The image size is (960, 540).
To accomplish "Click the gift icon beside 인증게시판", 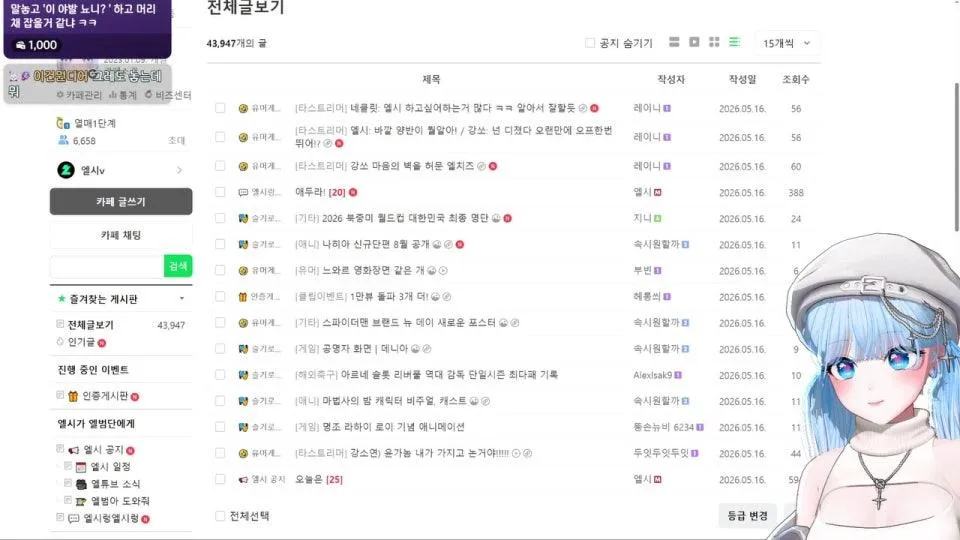I will 73,396.
